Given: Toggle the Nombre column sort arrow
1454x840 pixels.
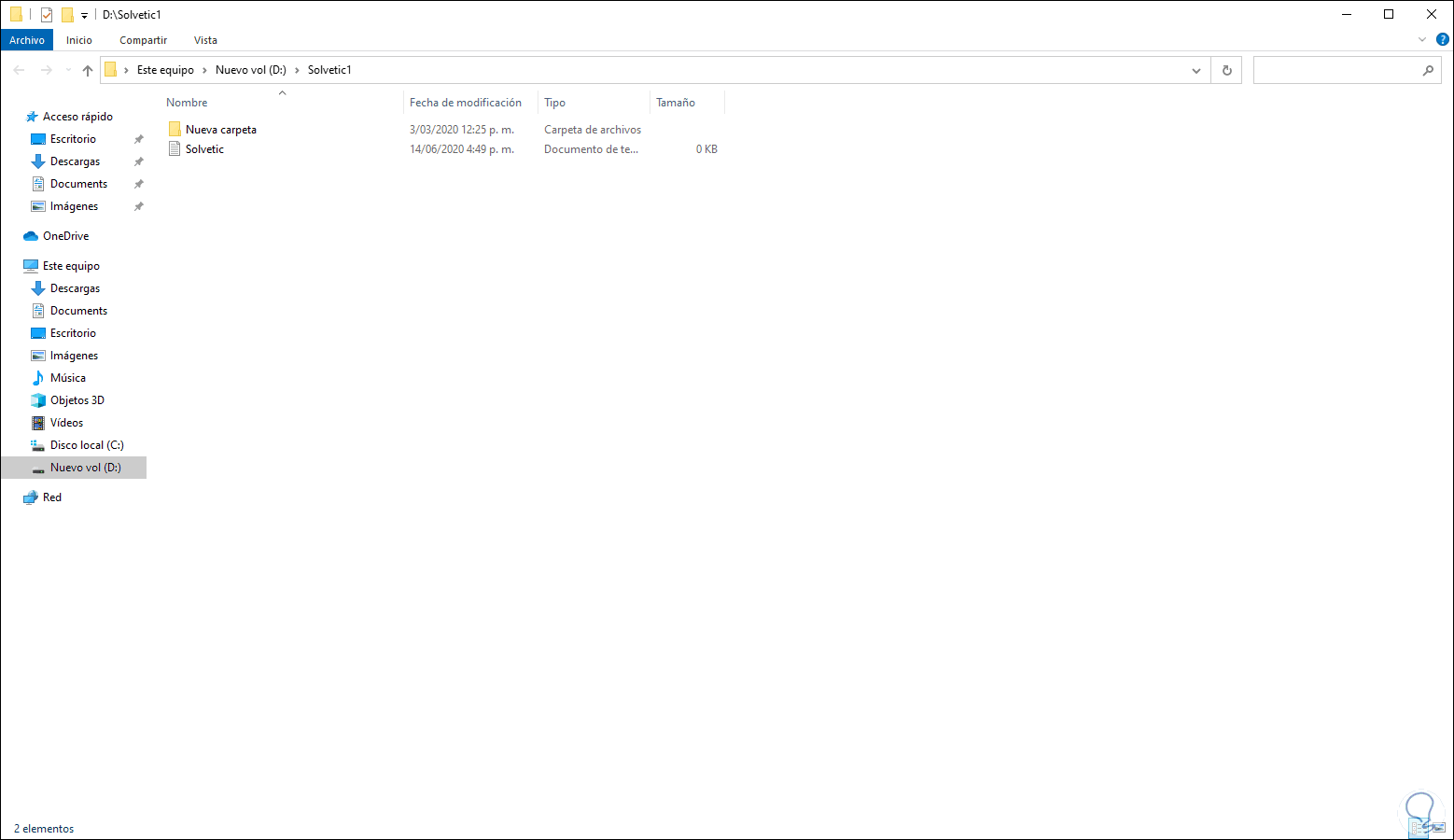Looking at the screenshot, I should tap(282, 93).
